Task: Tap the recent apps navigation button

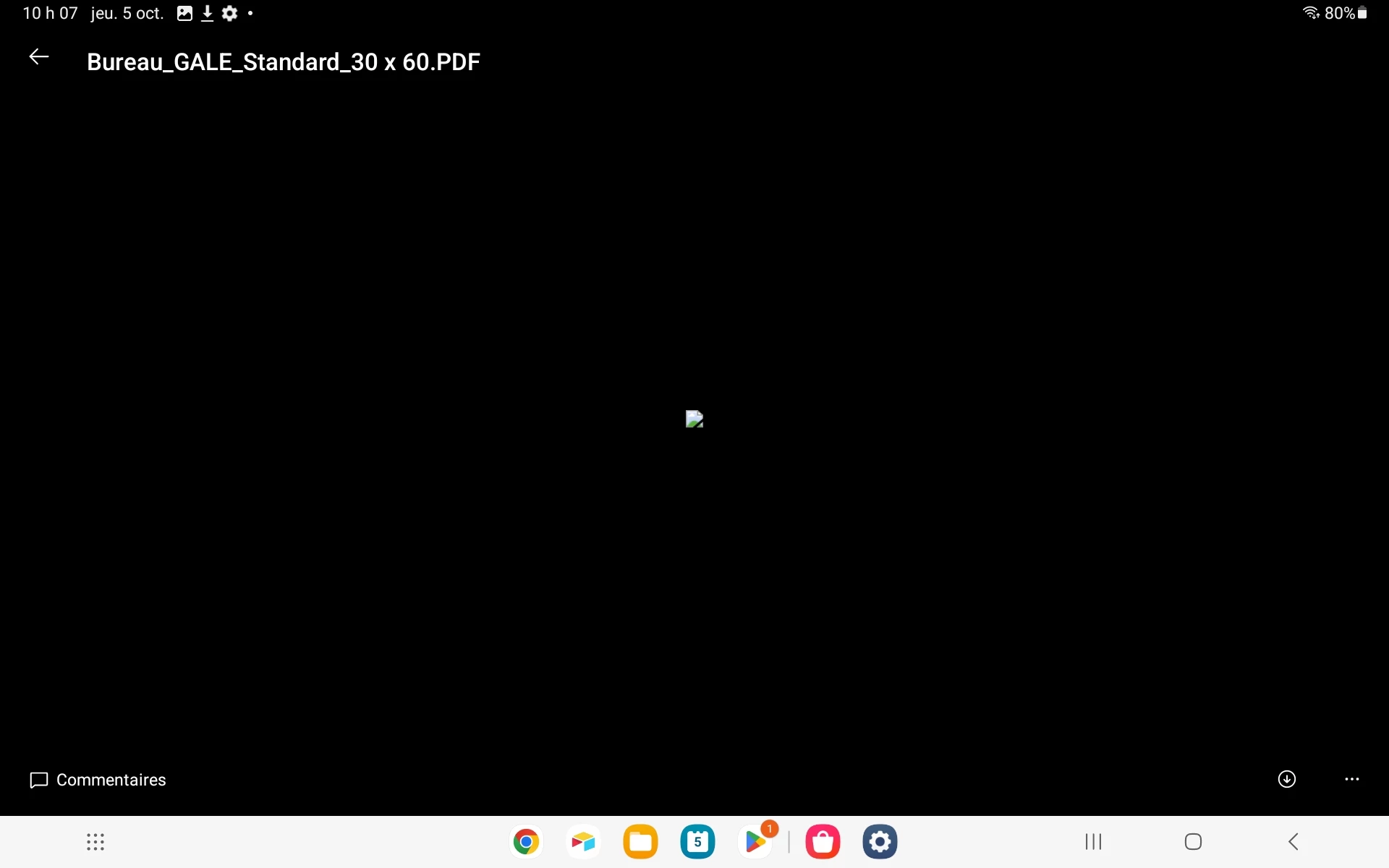Action: [x=1093, y=842]
